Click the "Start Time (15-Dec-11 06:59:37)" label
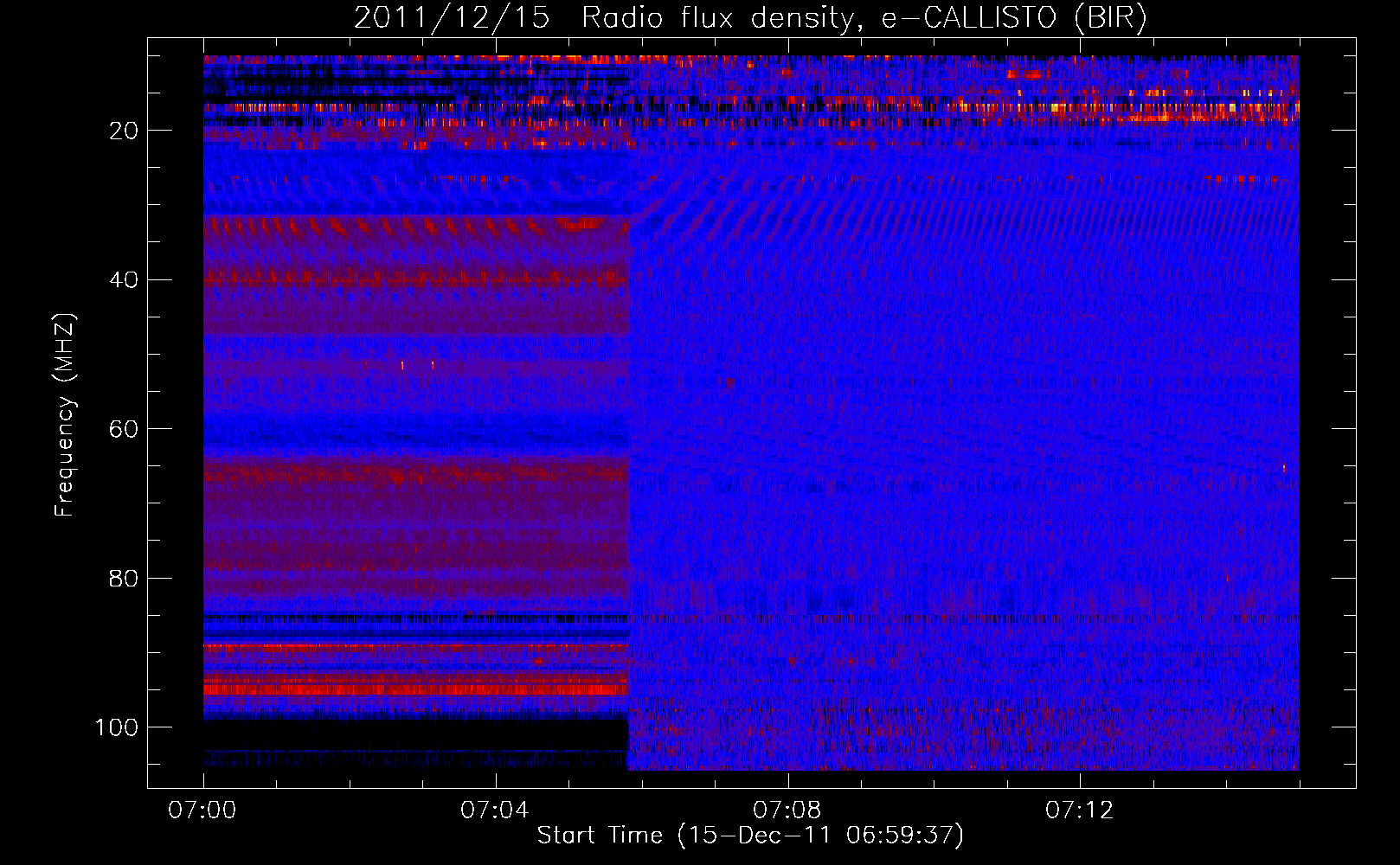The image size is (1400, 865). click(750, 836)
